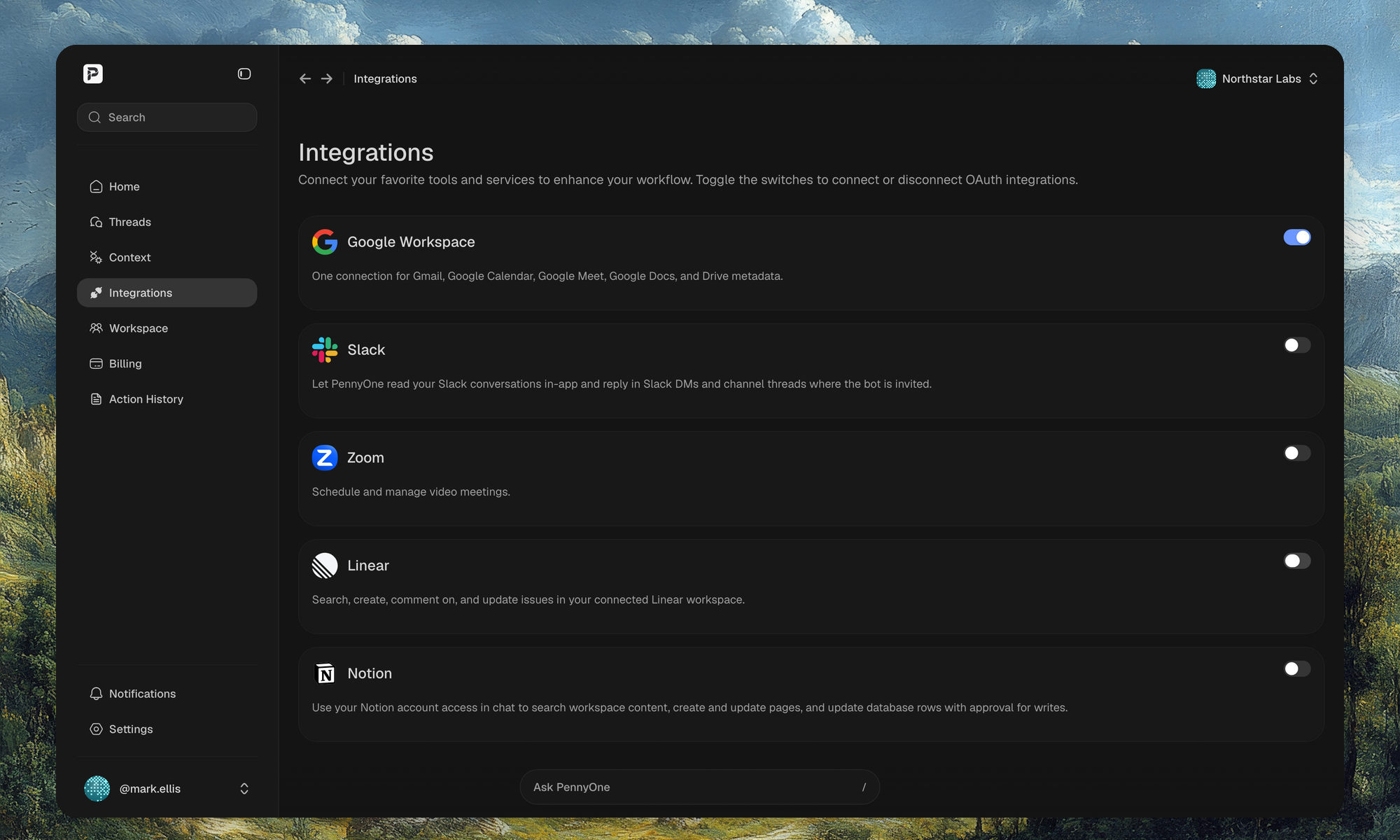Image resolution: width=1400 pixels, height=840 pixels.
Task: Click the Integrations breadcrumb label
Action: tap(385, 78)
